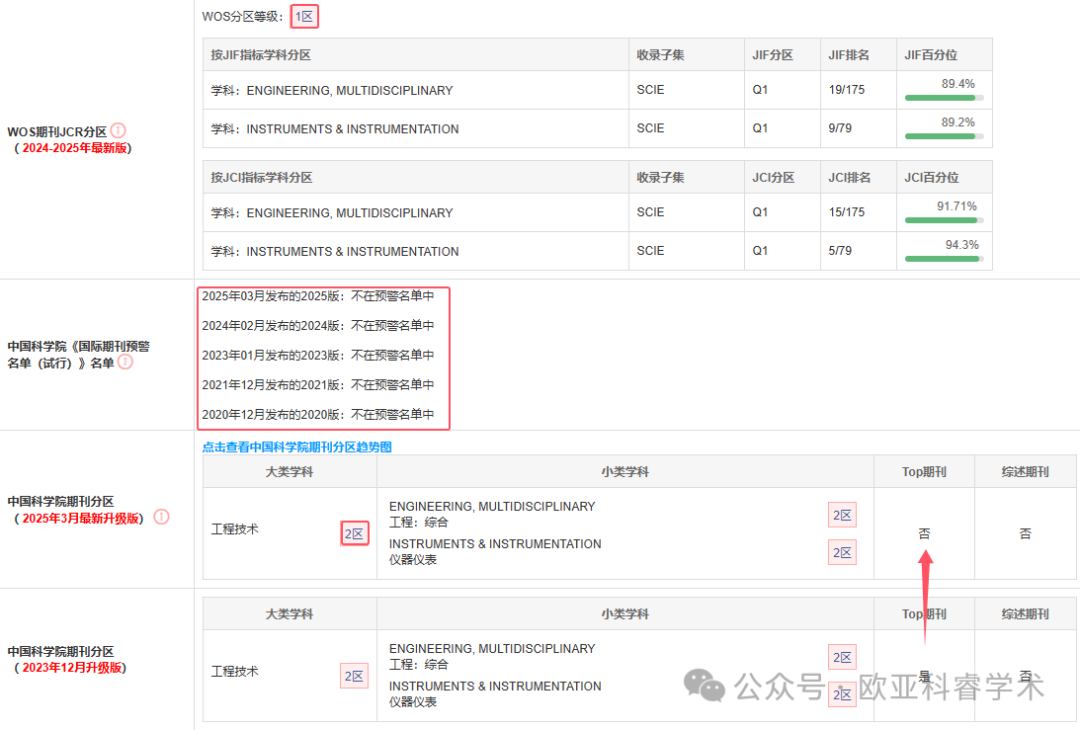Click 2024-2025年最新版 red label
Viewport: 1080px width, 730px height.
point(75,147)
